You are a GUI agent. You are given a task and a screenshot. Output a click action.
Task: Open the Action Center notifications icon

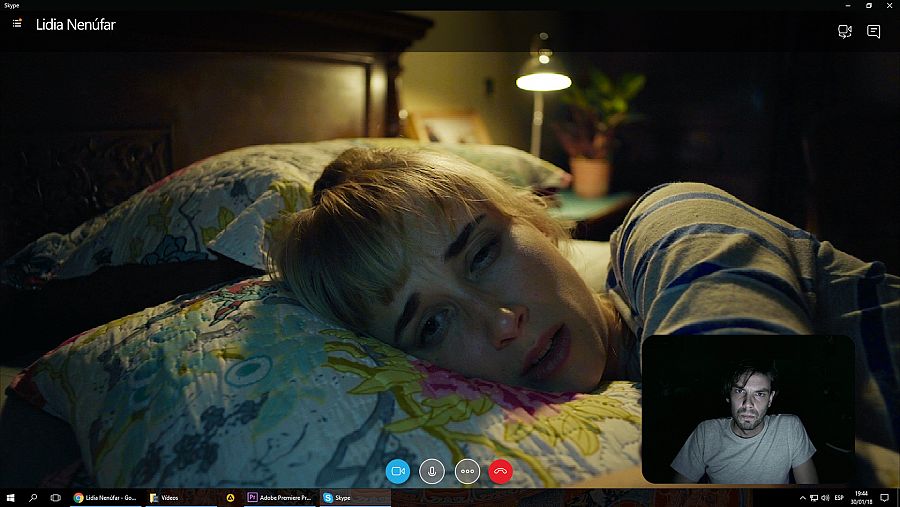(885, 498)
